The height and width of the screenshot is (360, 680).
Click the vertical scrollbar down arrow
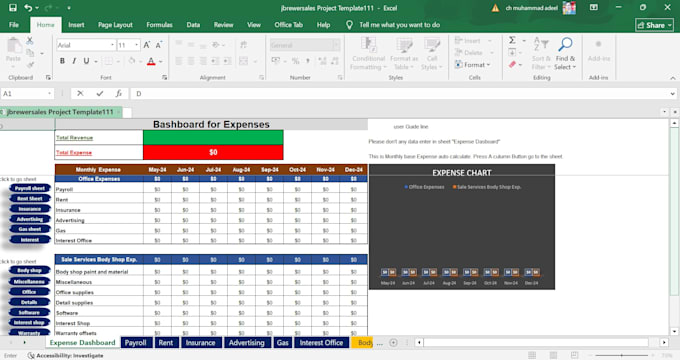(x=674, y=331)
